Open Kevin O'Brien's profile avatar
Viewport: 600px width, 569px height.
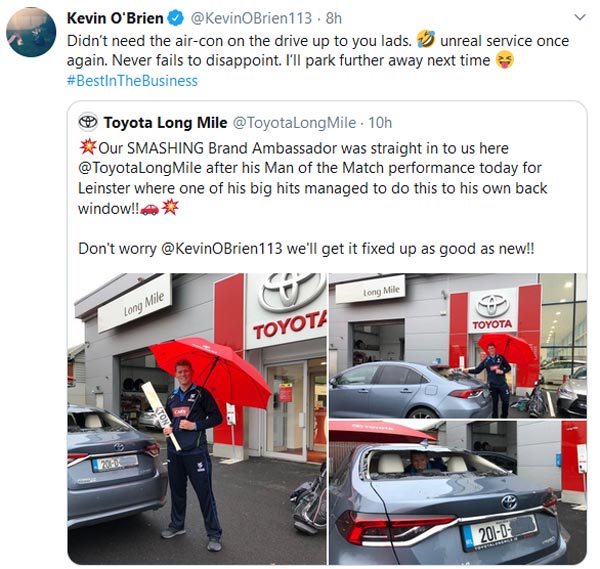[31, 32]
